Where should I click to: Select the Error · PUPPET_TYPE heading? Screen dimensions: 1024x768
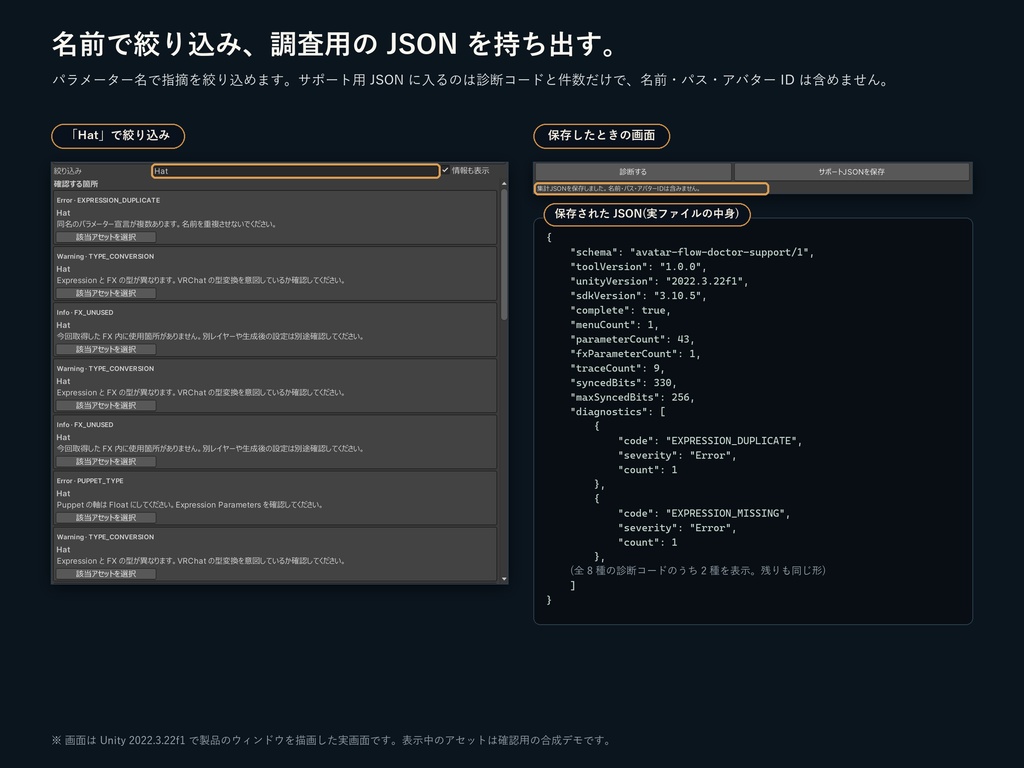(x=90, y=481)
